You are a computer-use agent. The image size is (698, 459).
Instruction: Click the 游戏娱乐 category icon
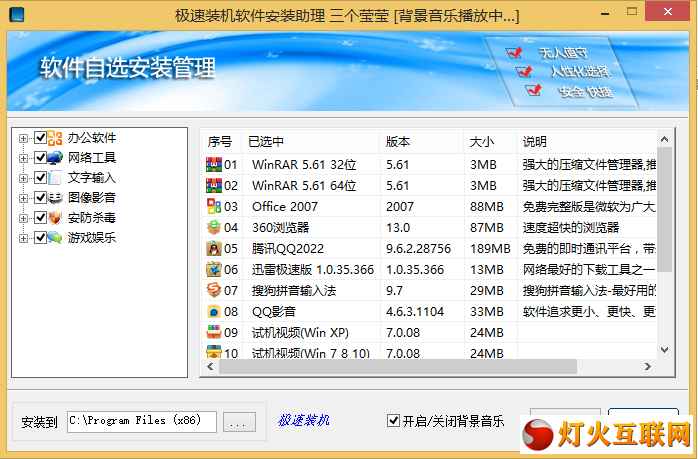55,238
